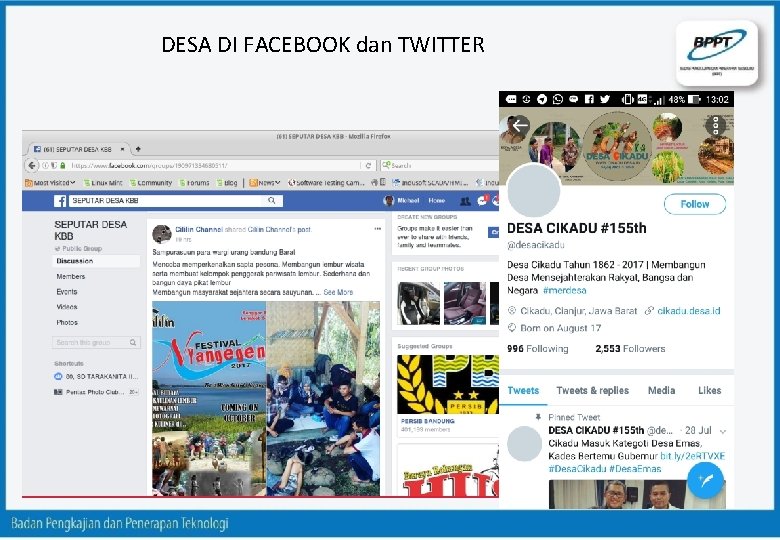Open Facebook friend requests icon
780x540 pixels.
[465, 201]
